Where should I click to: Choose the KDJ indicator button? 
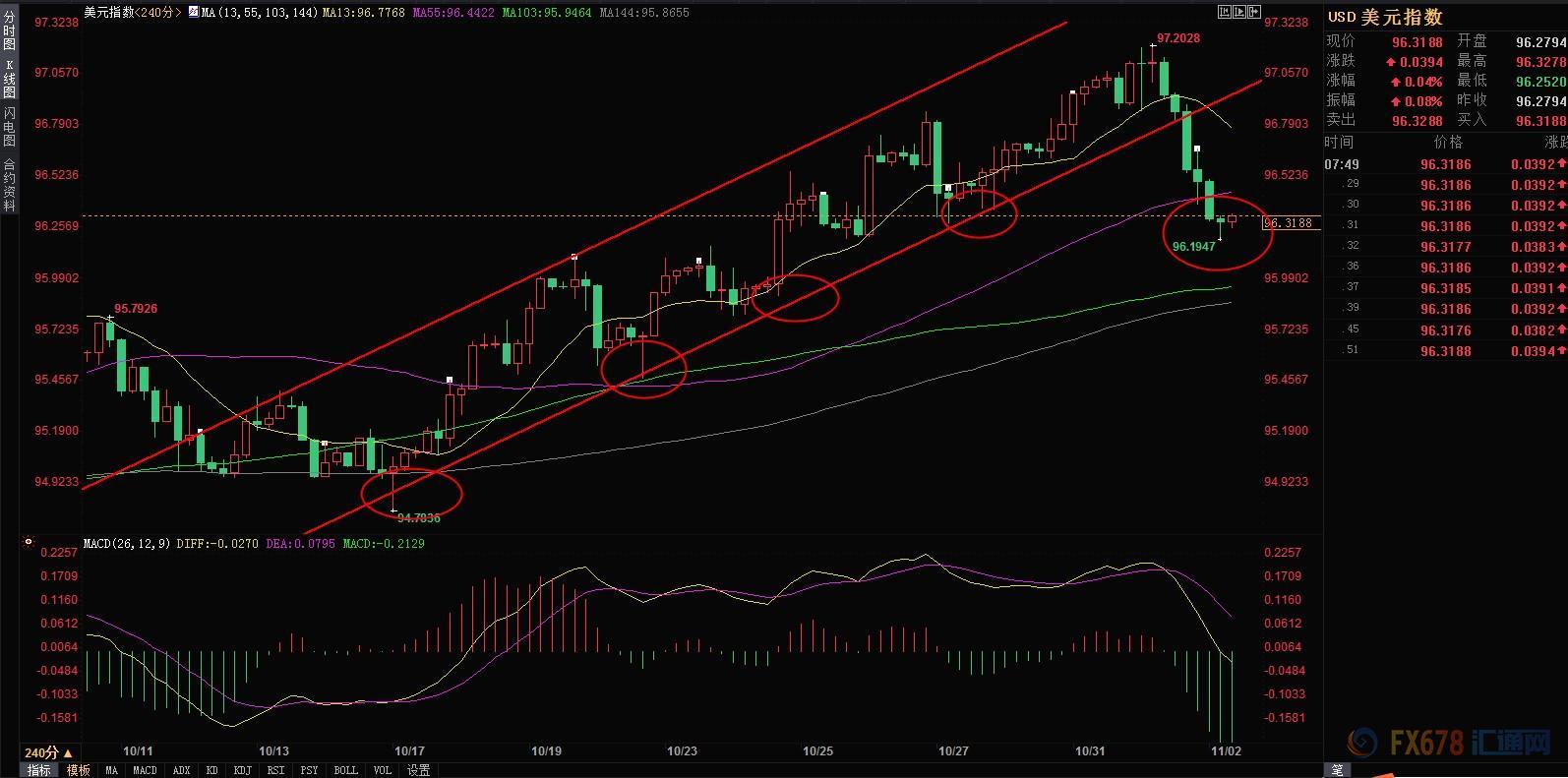[x=243, y=770]
